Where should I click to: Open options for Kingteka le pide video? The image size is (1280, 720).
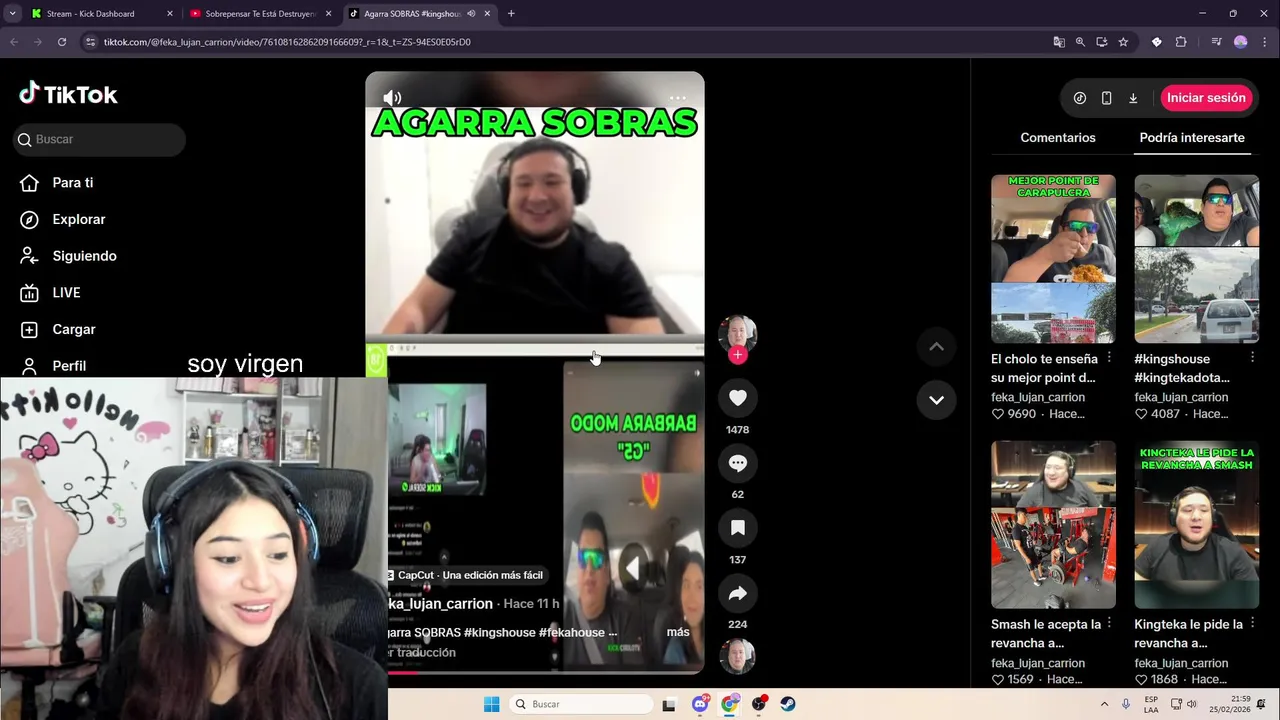(1252, 623)
